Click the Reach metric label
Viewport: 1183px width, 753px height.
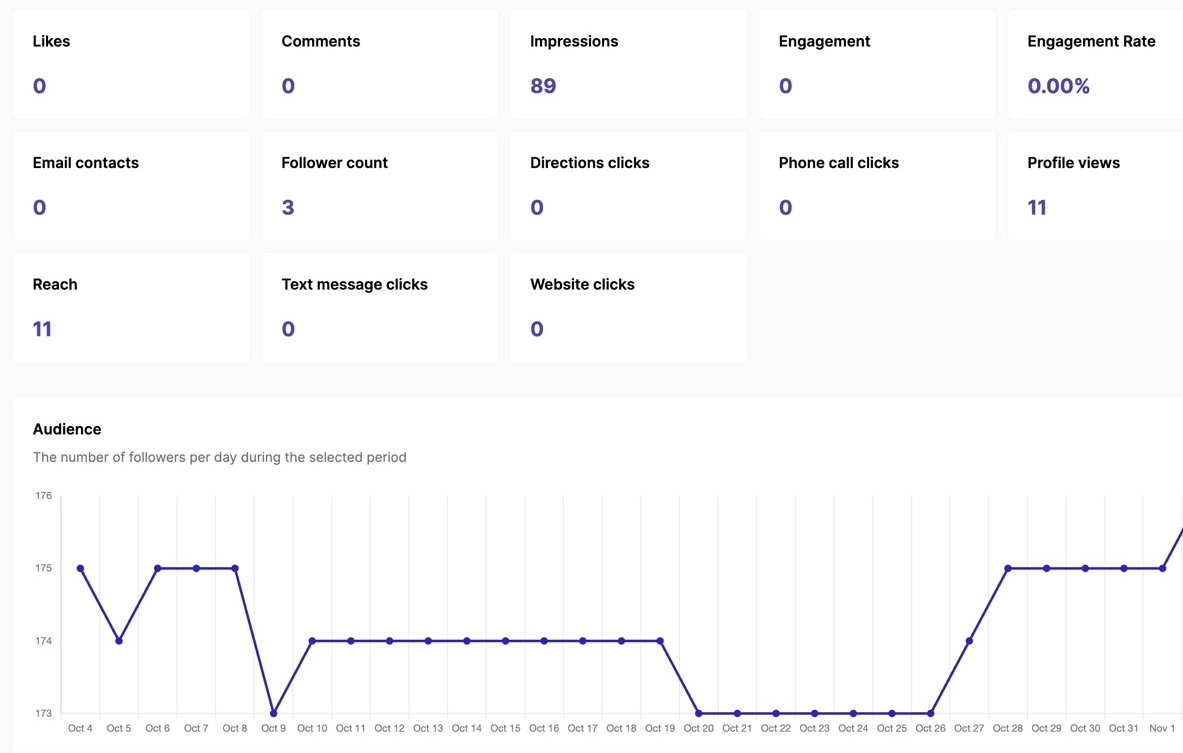(54, 284)
